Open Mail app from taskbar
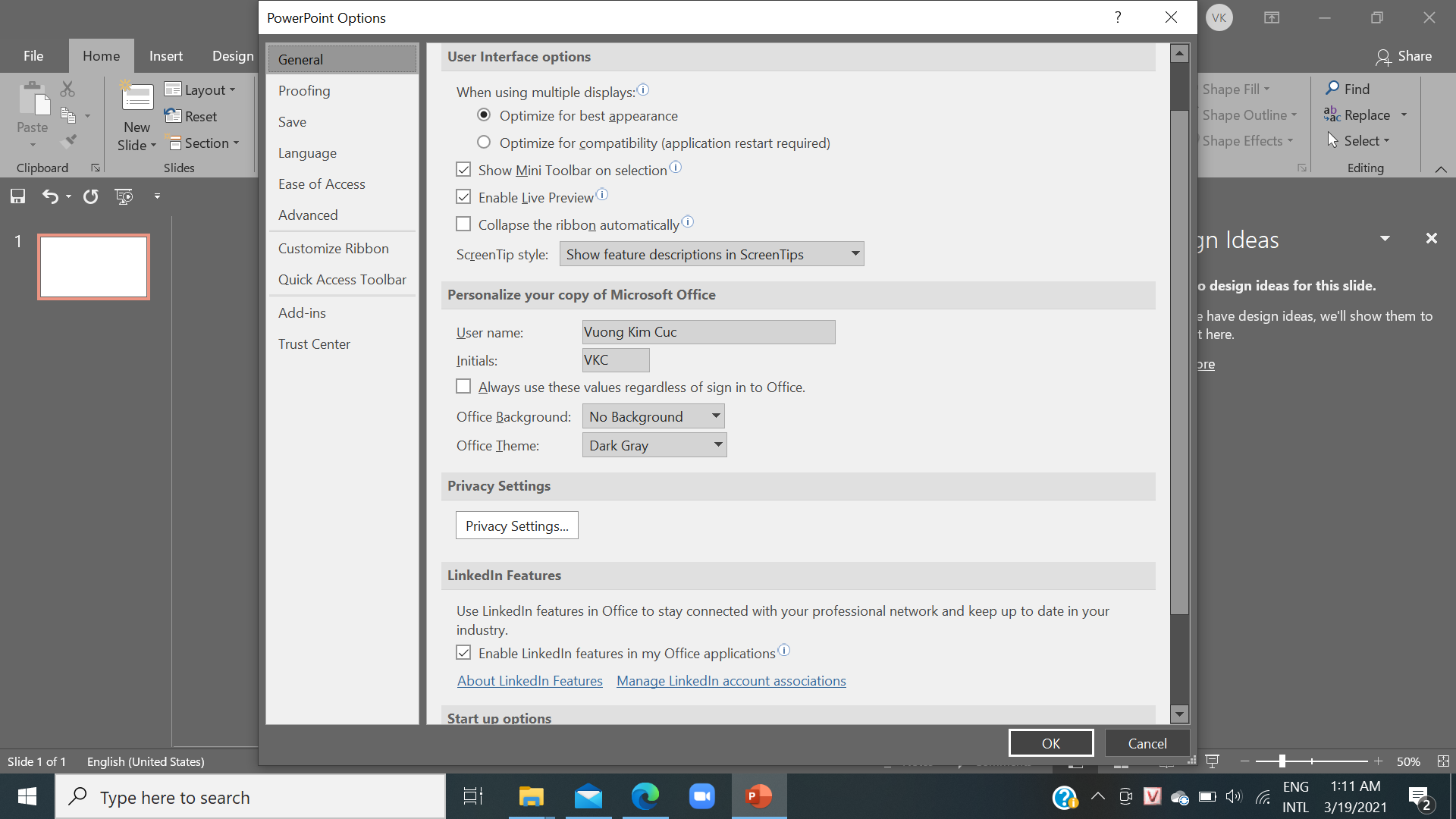The image size is (1456, 819). pyautogui.click(x=588, y=796)
